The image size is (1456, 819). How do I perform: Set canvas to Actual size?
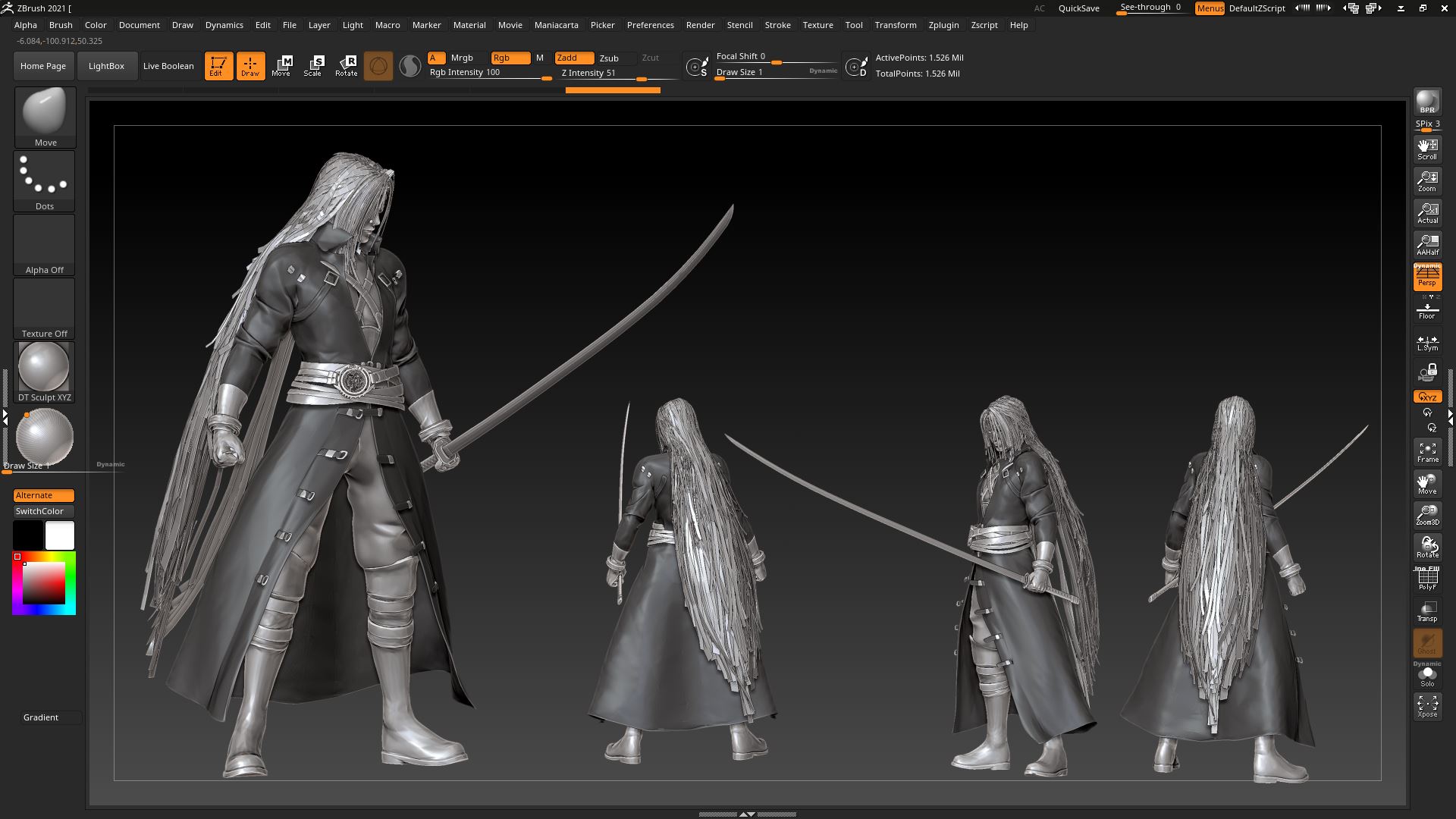[1427, 212]
